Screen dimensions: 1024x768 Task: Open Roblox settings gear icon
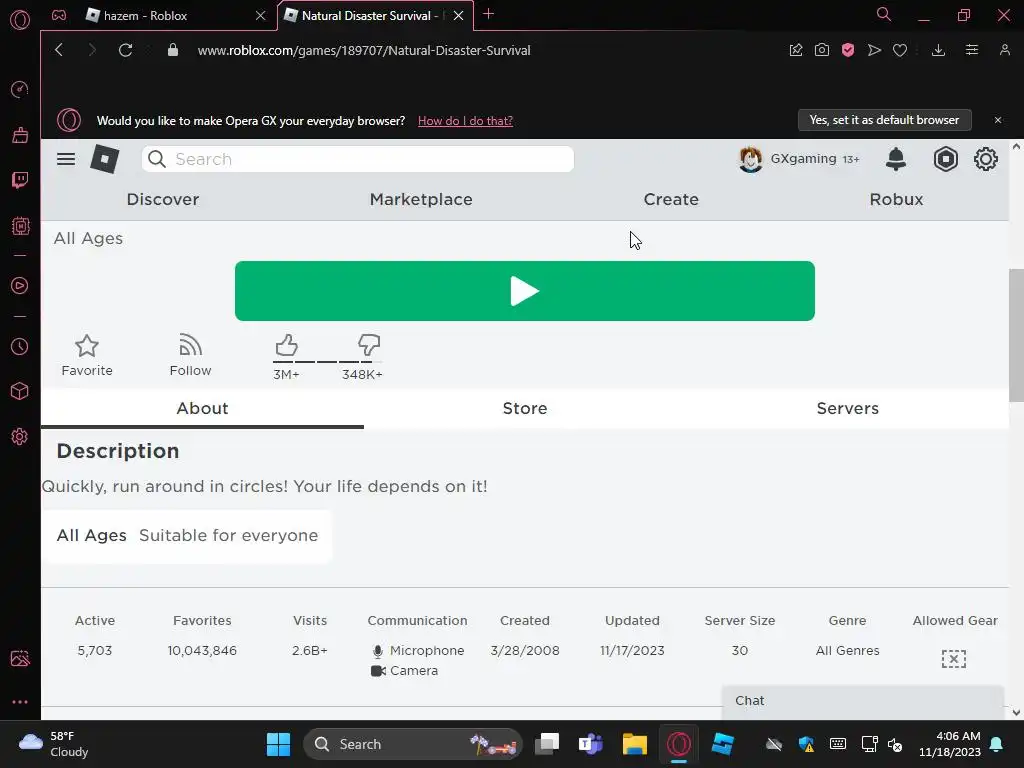985,159
